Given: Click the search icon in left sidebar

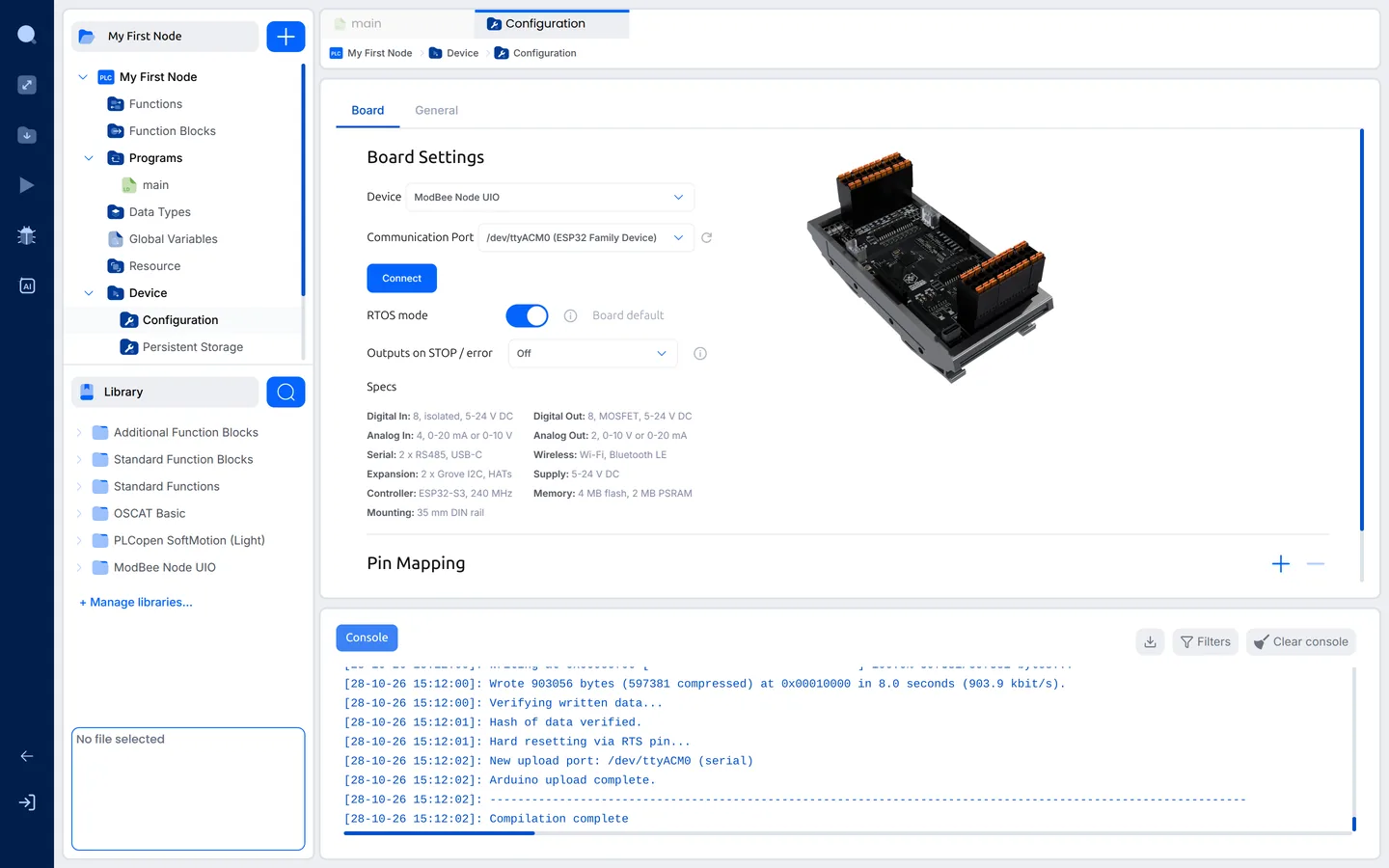Looking at the screenshot, I should (x=27, y=35).
